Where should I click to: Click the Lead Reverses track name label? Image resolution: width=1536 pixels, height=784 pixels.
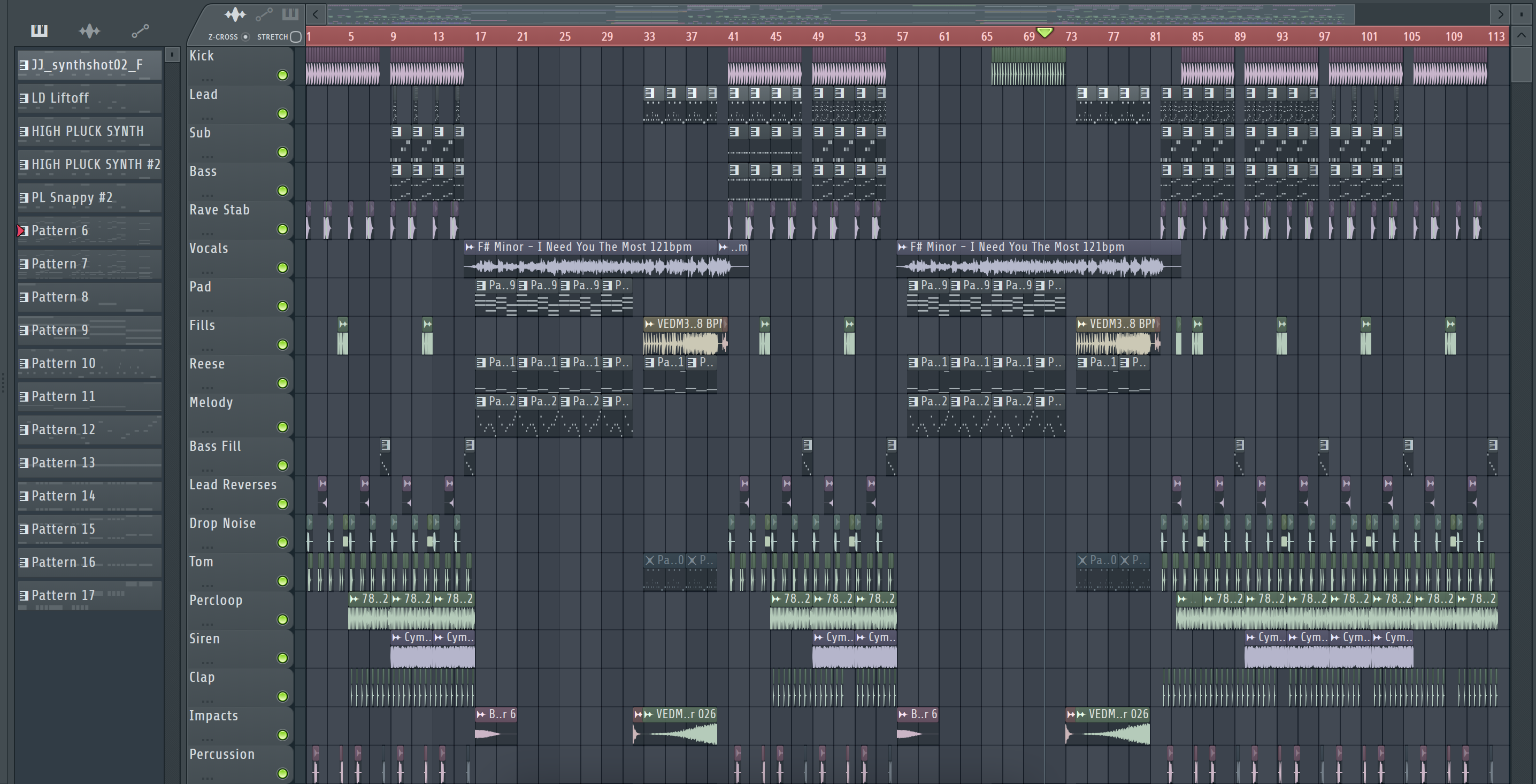pos(233,485)
